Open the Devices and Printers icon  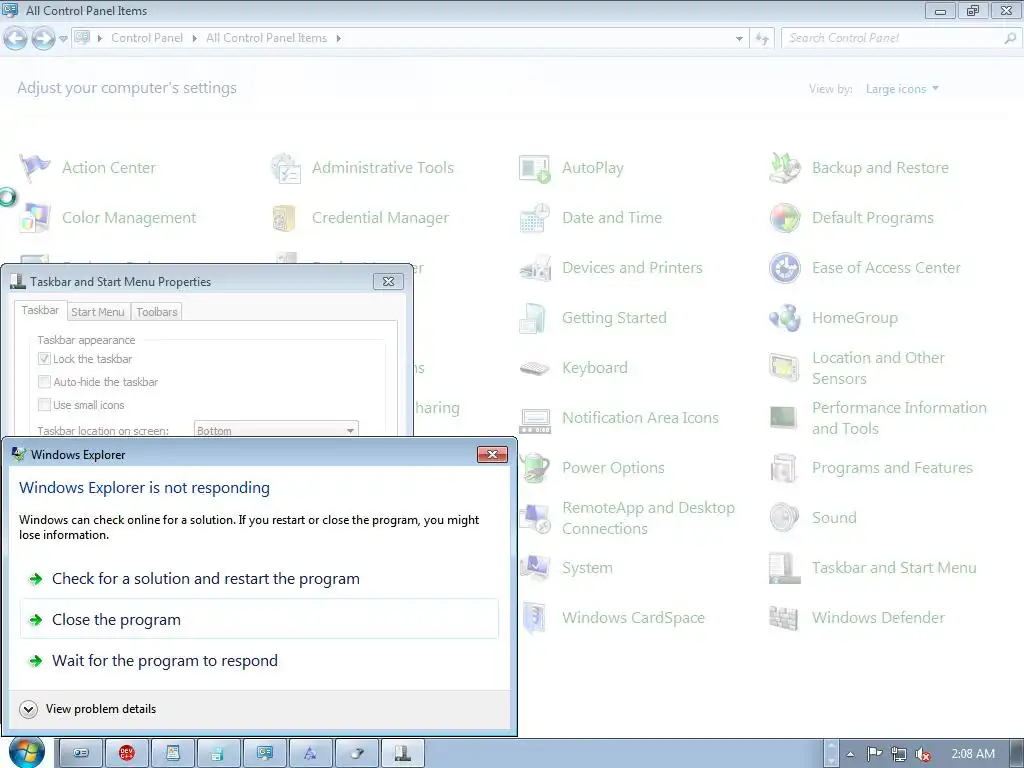coord(535,268)
